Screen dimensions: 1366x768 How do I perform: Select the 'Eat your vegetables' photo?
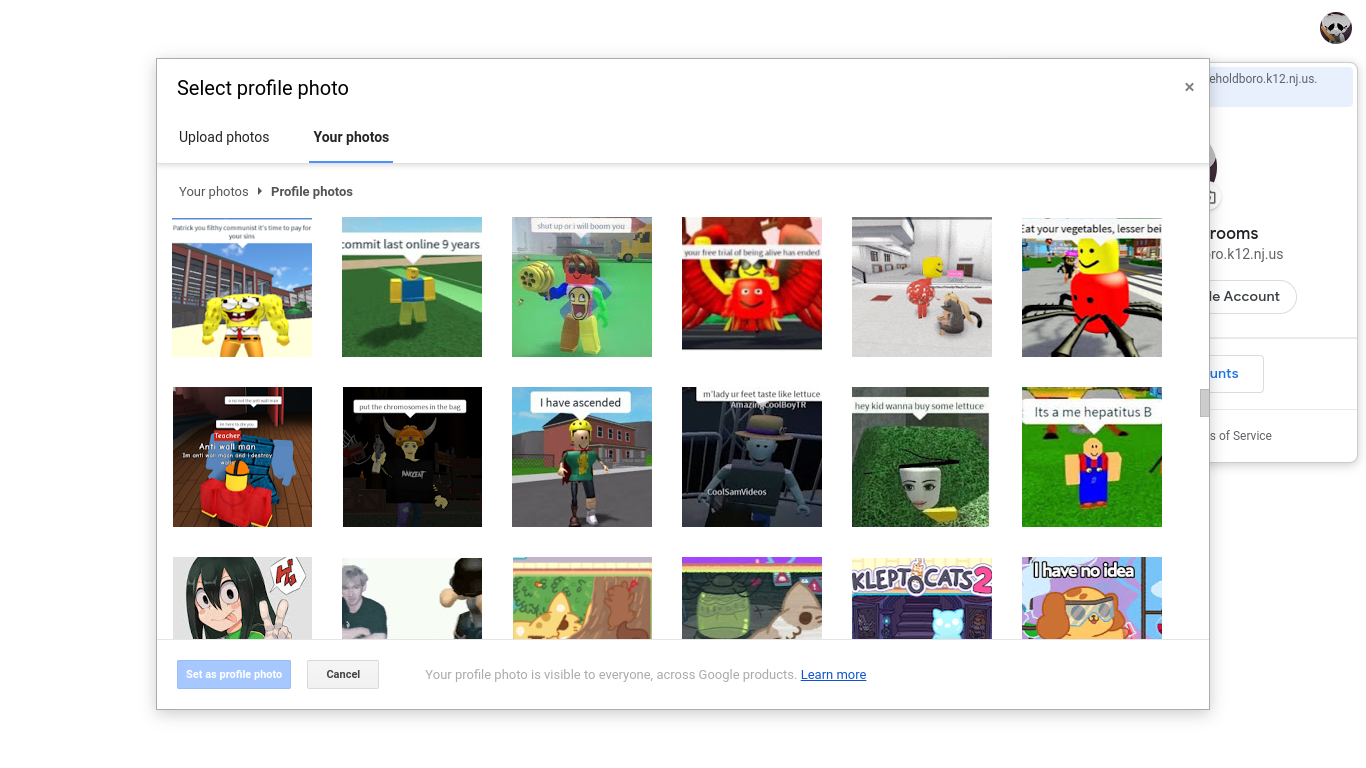pos(1092,287)
